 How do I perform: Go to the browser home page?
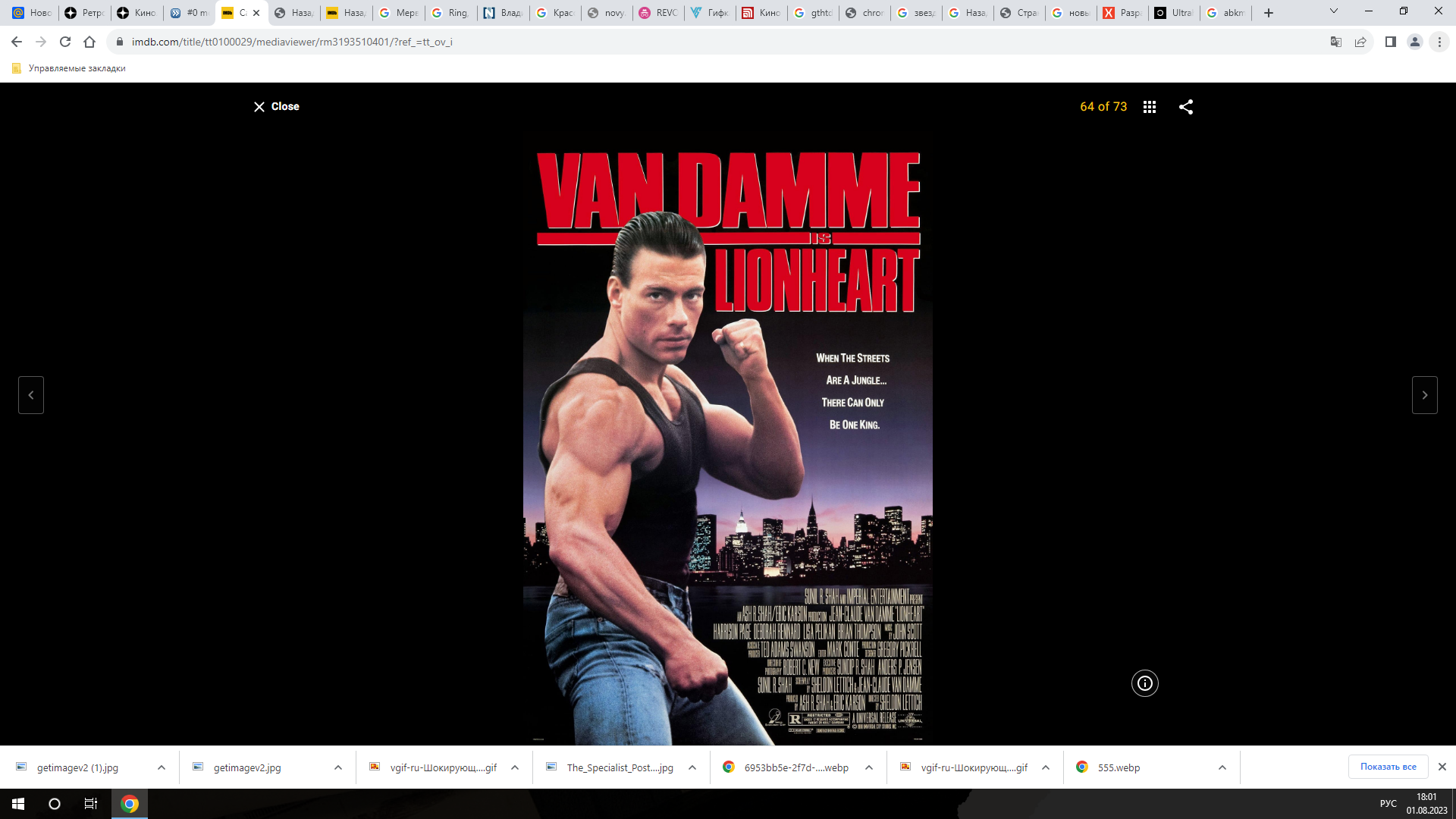pos(89,42)
